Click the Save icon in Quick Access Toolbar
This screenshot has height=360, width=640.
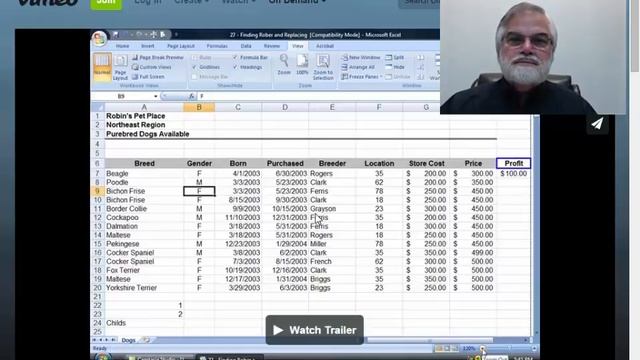tap(116, 35)
